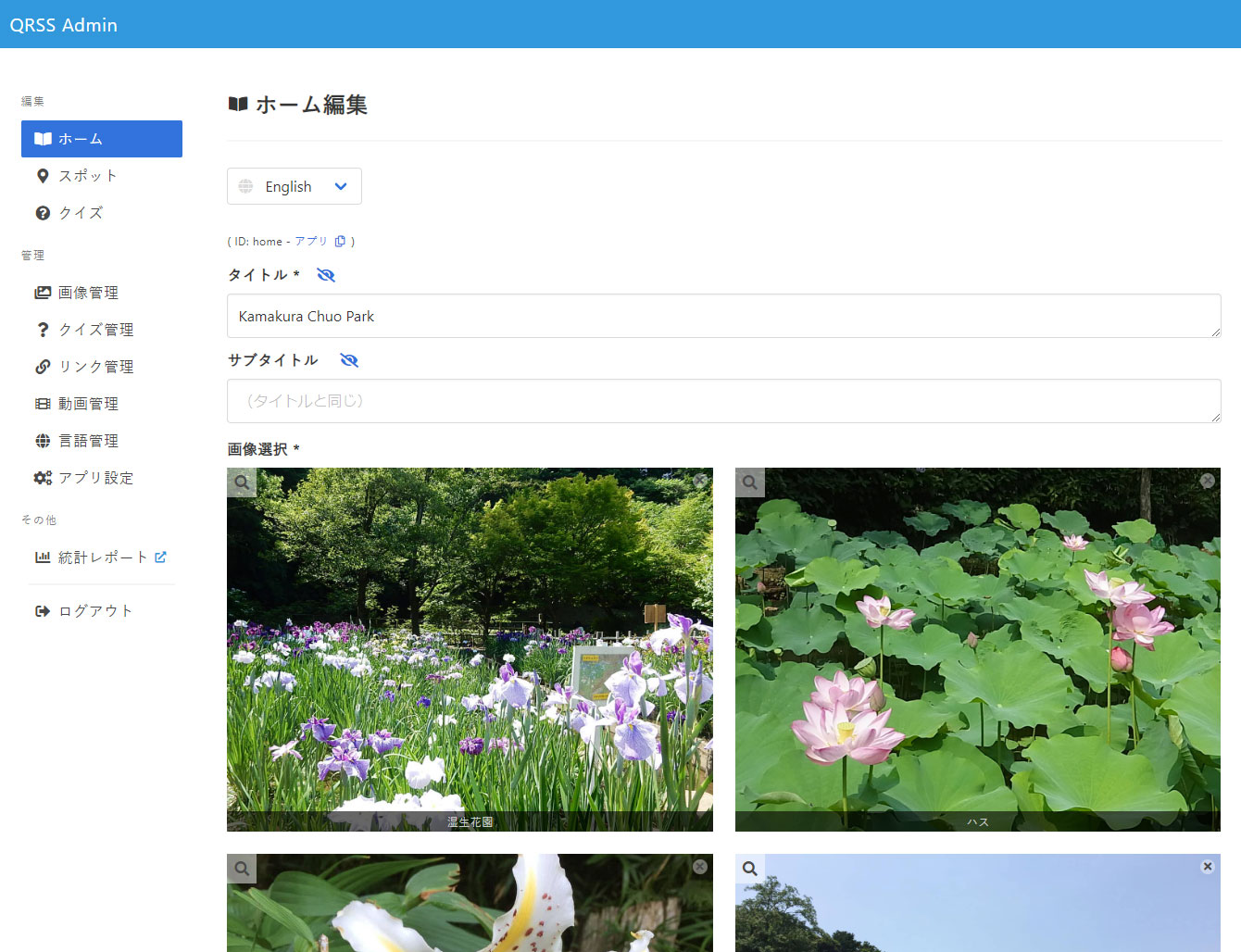
Task: Open the 統計レポート external link
Action: click(102, 557)
